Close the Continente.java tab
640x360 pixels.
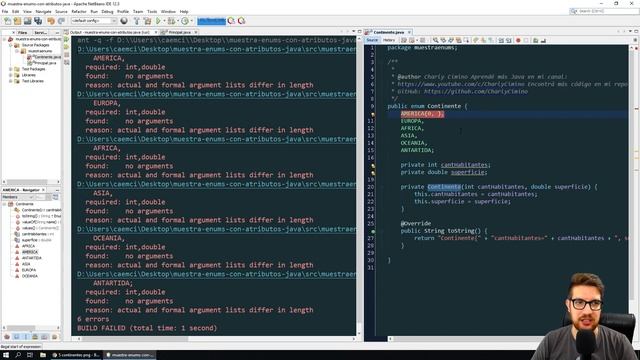click(409, 32)
